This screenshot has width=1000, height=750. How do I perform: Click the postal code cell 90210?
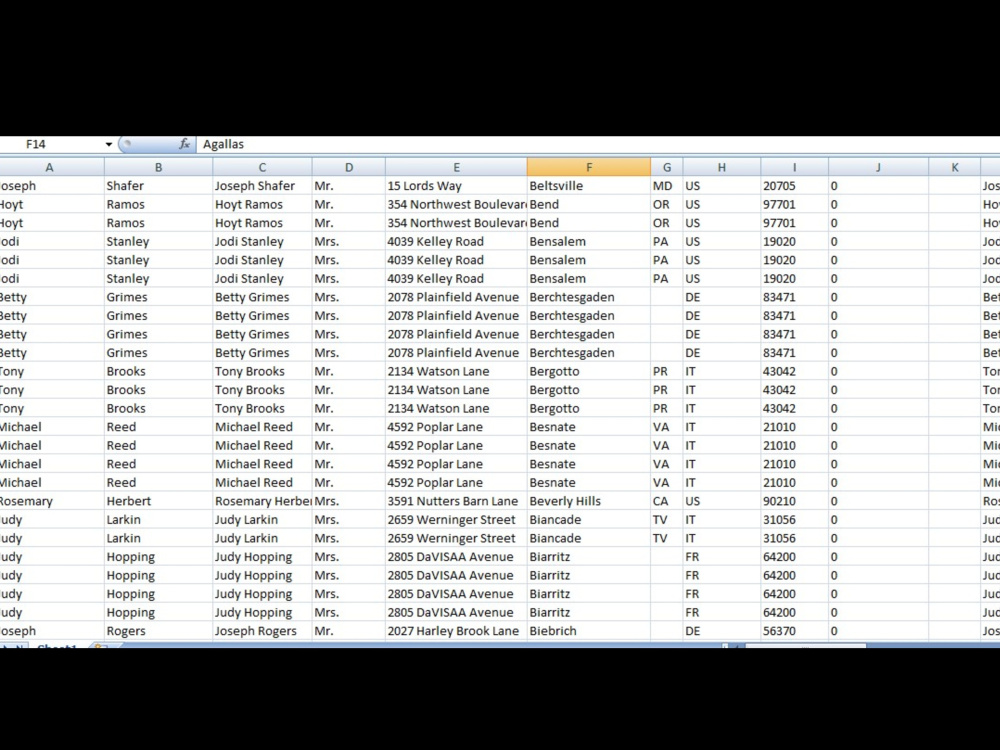pyautogui.click(x=795, y=501)
